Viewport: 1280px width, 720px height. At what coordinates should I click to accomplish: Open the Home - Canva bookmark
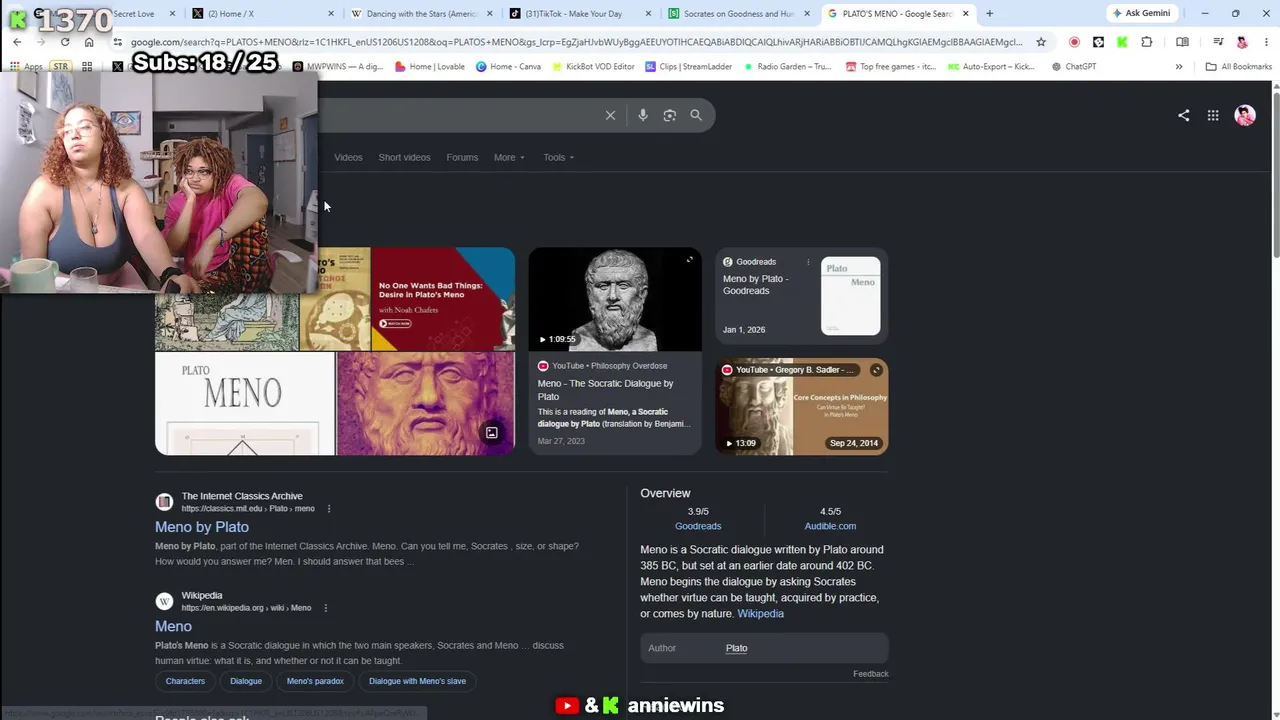point(507,67)
